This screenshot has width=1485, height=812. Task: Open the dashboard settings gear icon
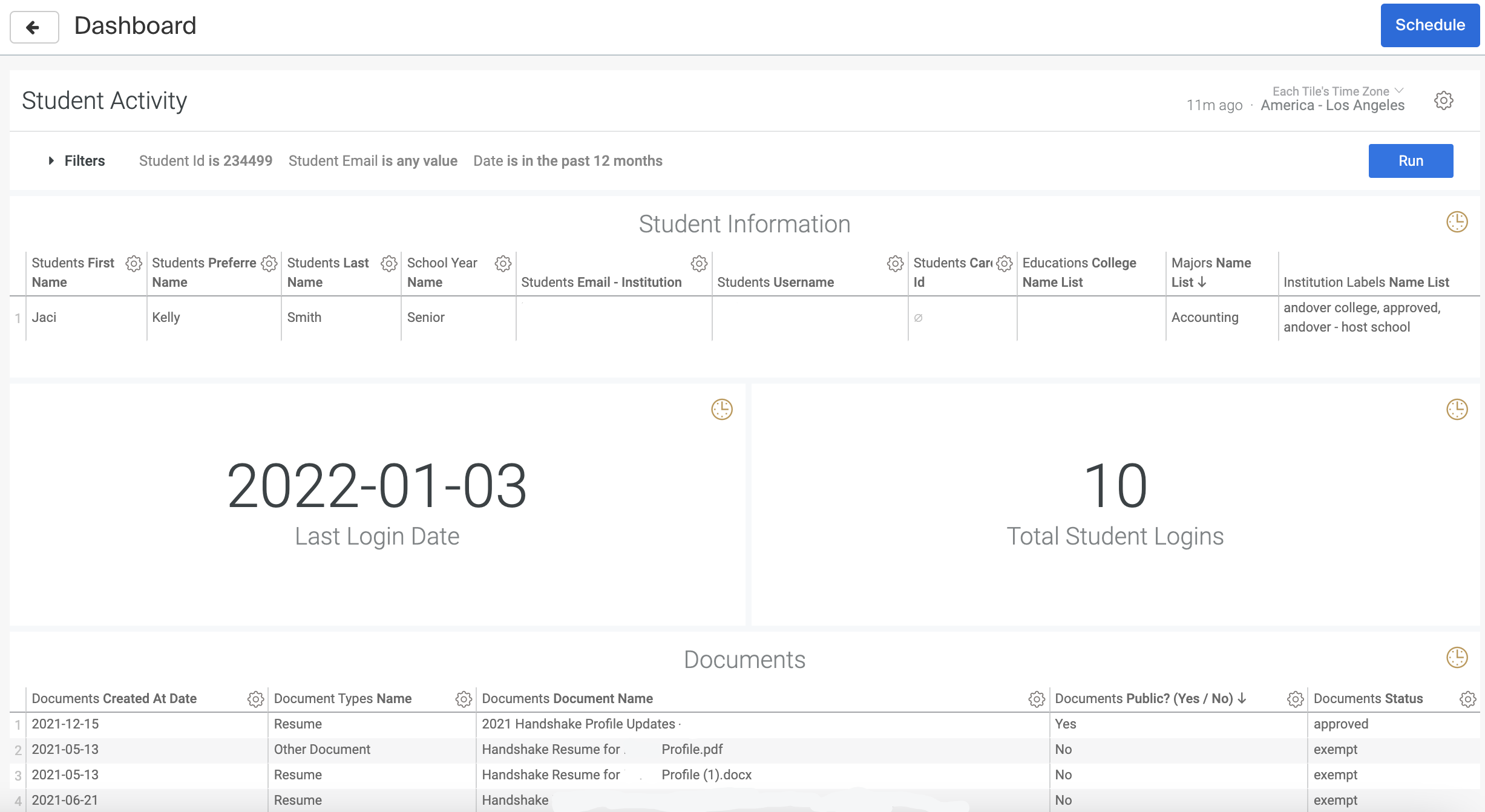pos(1444,100)
